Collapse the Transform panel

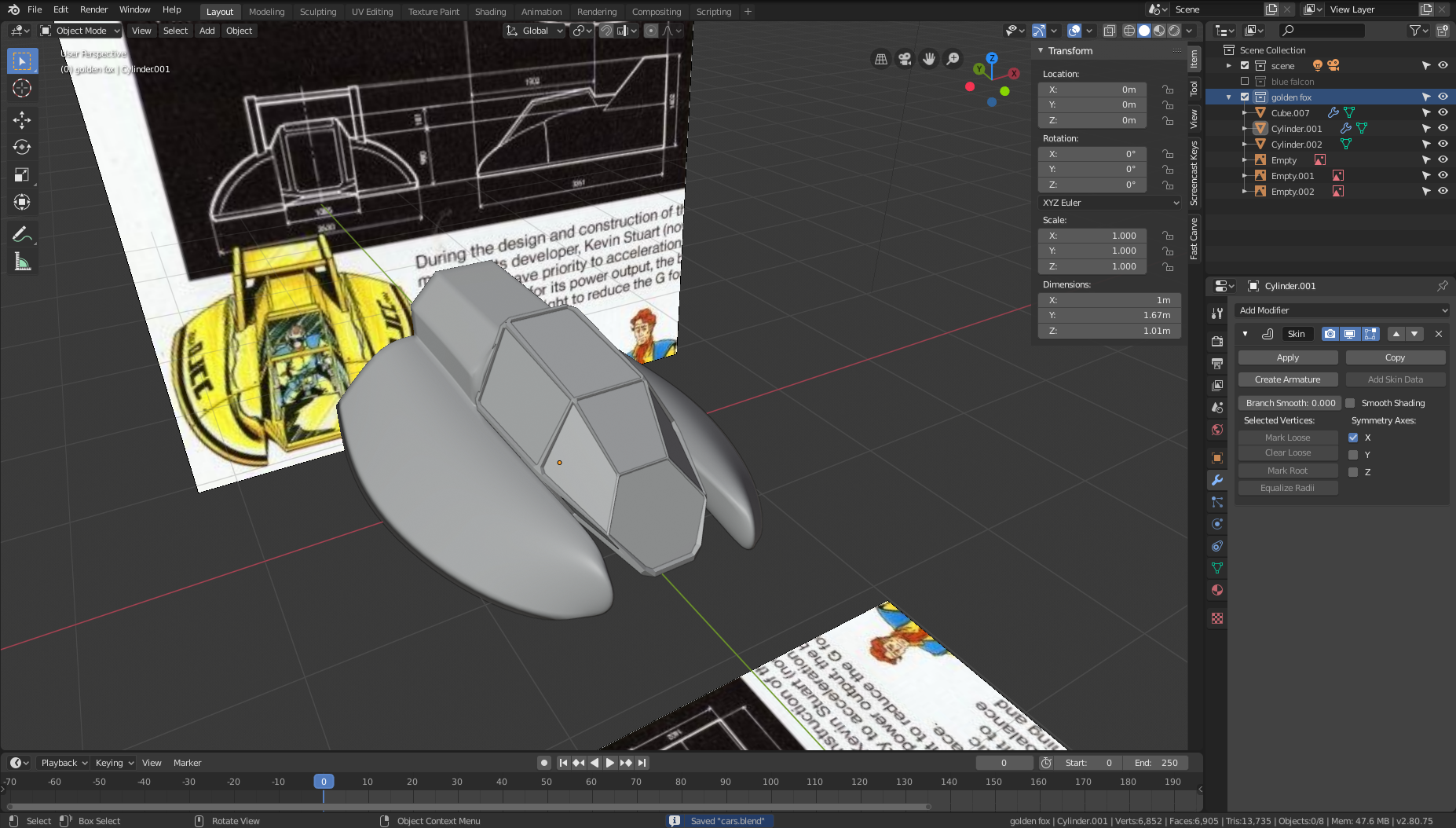[1041, 50]
